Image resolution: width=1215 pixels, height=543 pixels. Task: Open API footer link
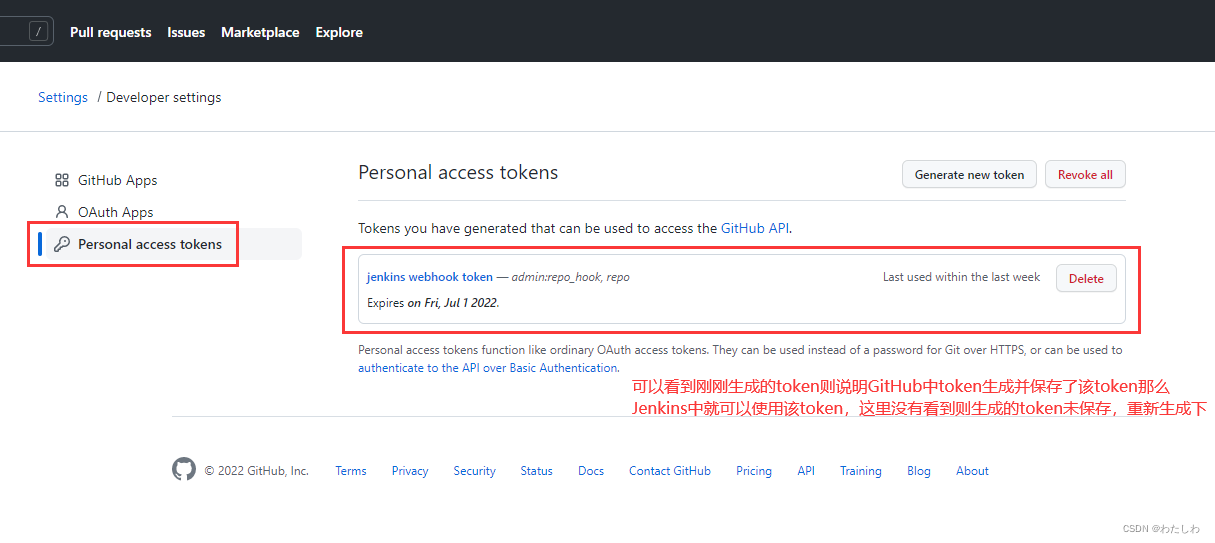click(806, 471)
